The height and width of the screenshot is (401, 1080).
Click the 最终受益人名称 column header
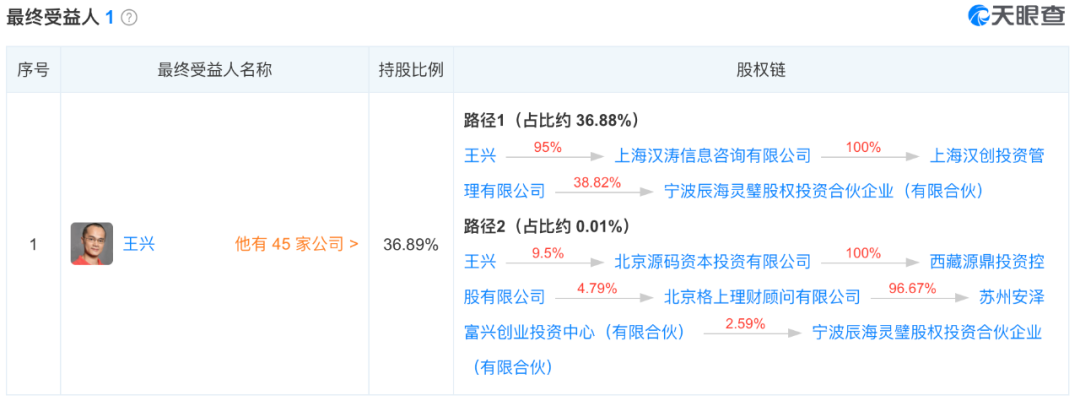pyautogui.click(x=215, y=70)
